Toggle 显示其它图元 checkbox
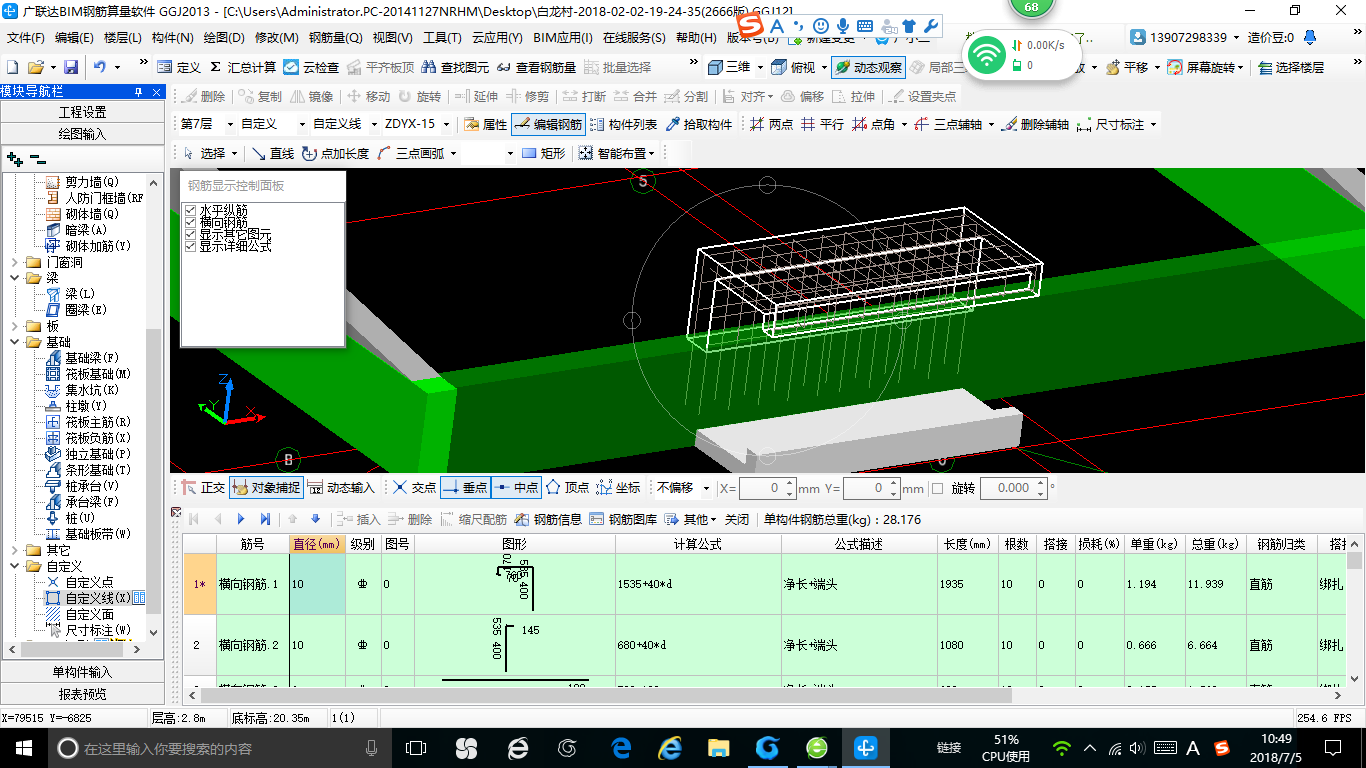1366x768 pixels. pyautogui.click(x=190, y=234)
